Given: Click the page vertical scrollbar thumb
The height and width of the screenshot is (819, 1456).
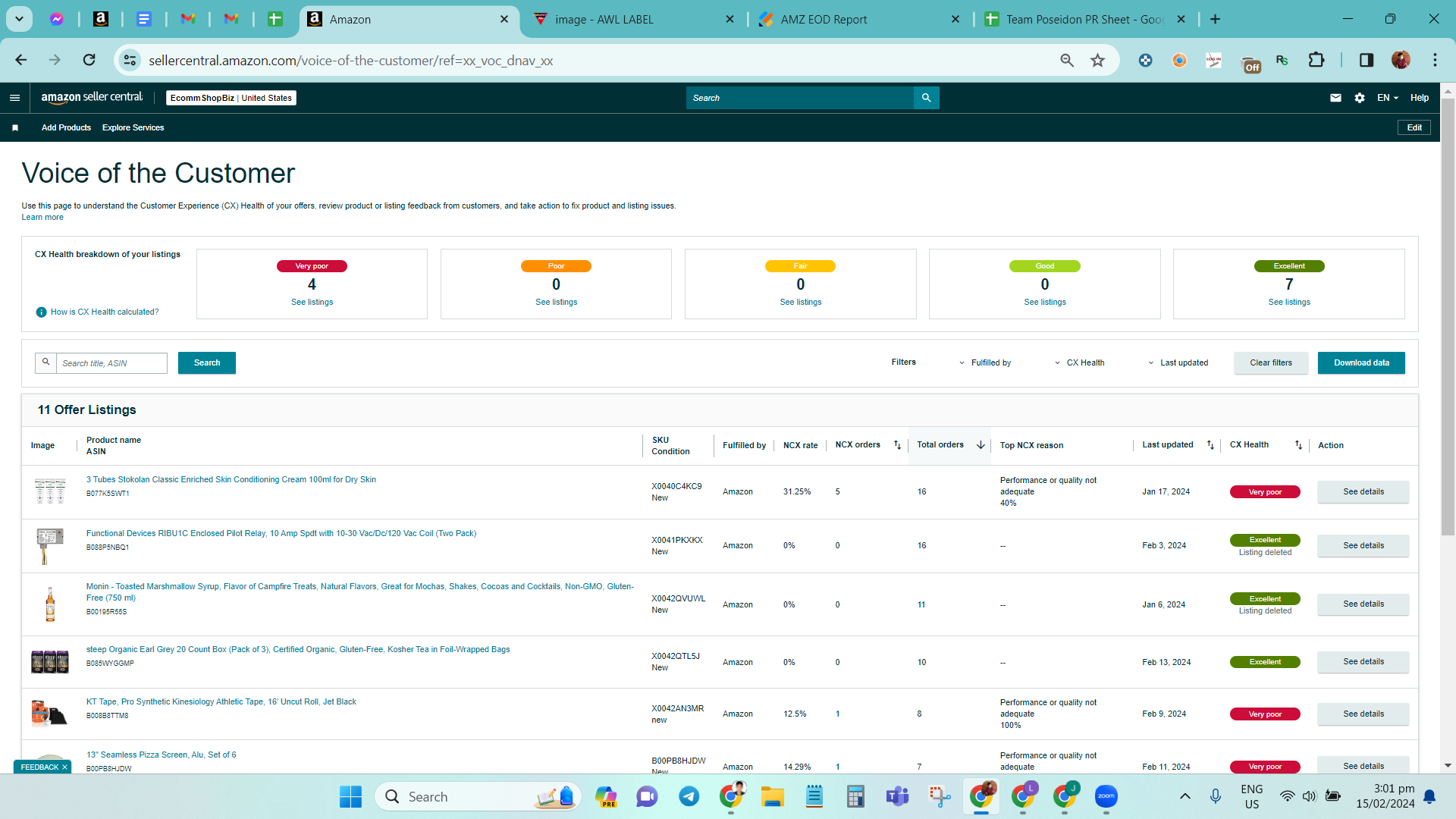Looking at the screenshot, I should click(1448, 317).
